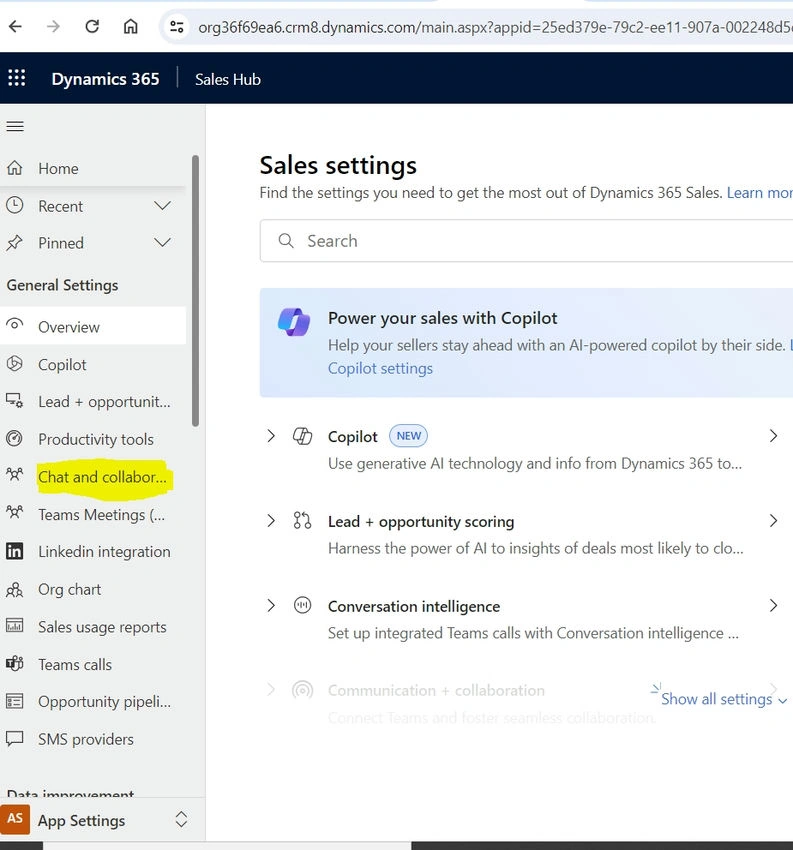The width and height of the screenshot is (793, 850).
Task: Open the Teams calls sidebar item
Action: [93, 664]
